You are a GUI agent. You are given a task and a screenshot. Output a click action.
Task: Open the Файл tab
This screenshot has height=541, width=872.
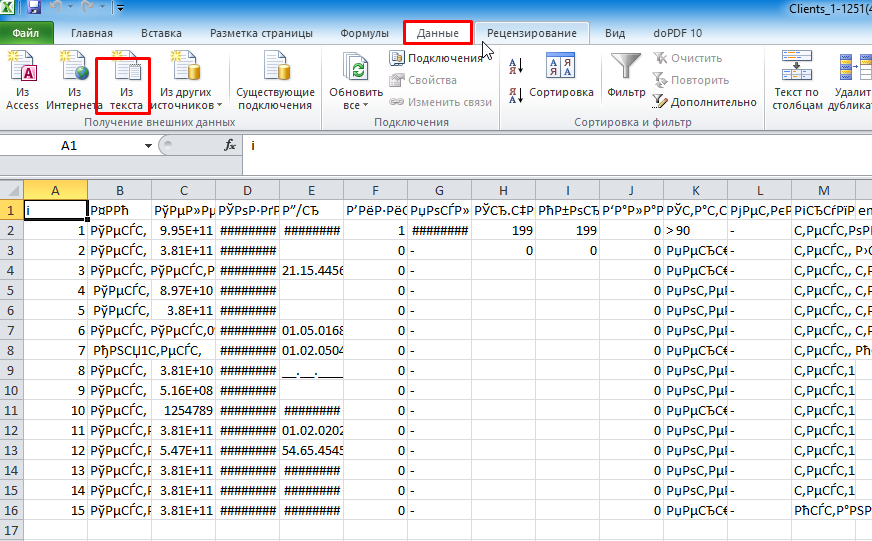point(26,33)
